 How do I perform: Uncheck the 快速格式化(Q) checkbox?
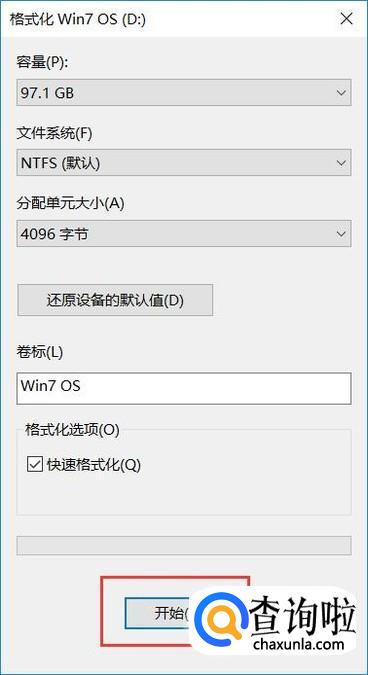tap(34, 464)
